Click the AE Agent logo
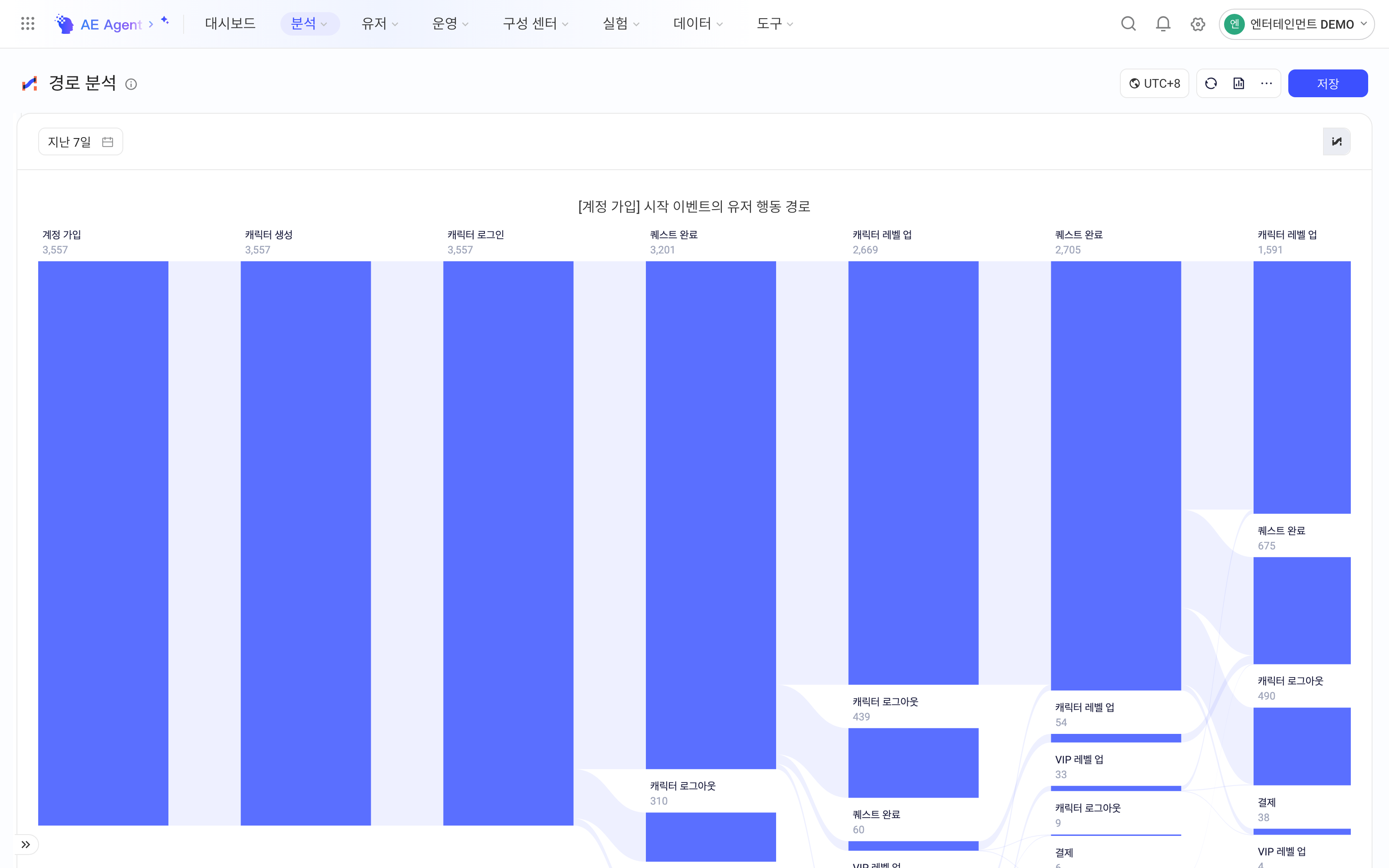Image resolution: width=1389 pixels, height=868 pixels. [x=64, y=23]
